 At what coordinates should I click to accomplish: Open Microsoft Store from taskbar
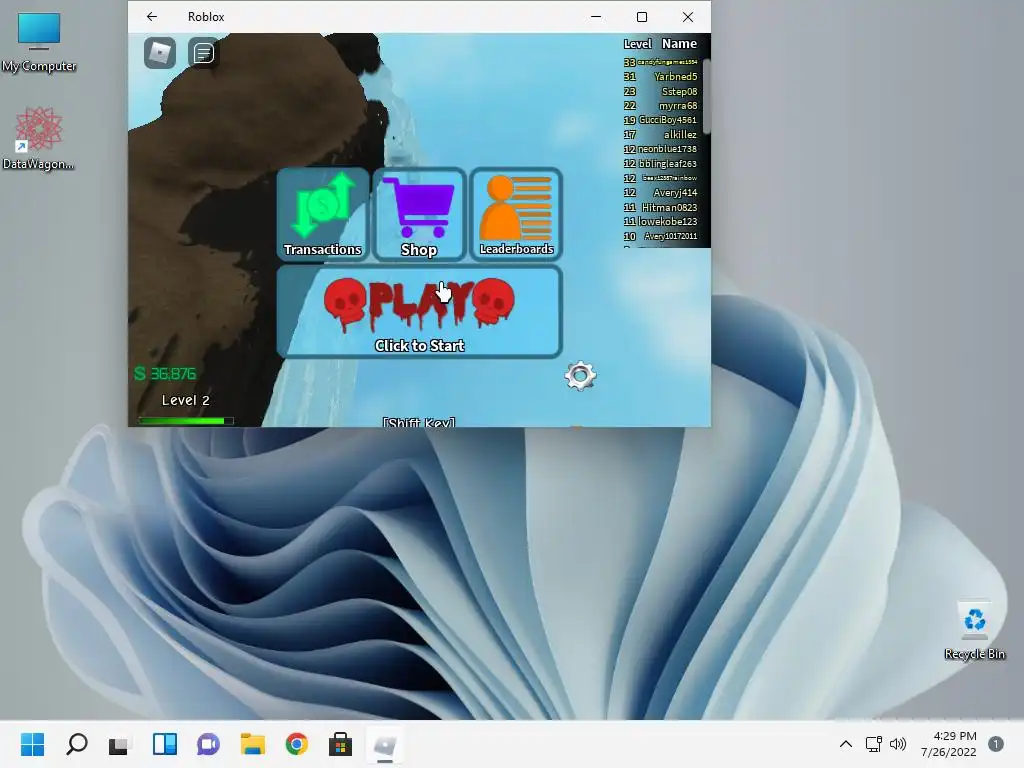[x=340, y=744]
